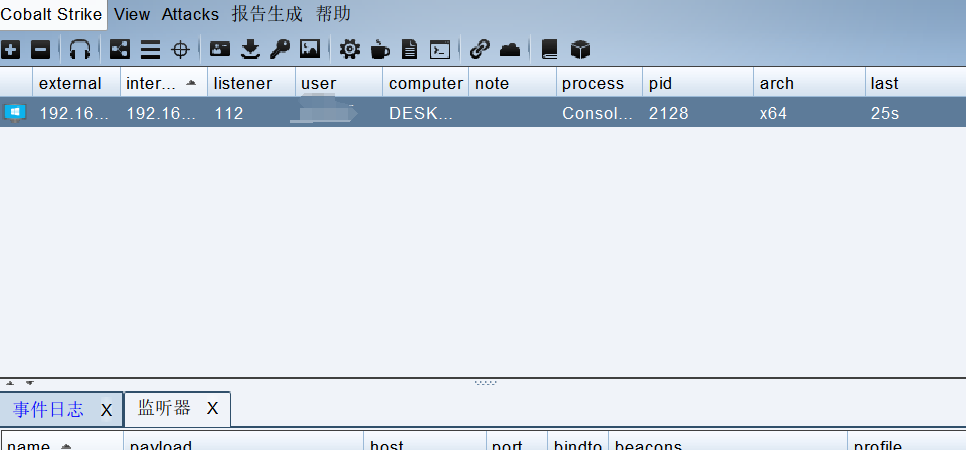
Task: Sort sessions by process column
Action: coord(599,83)
